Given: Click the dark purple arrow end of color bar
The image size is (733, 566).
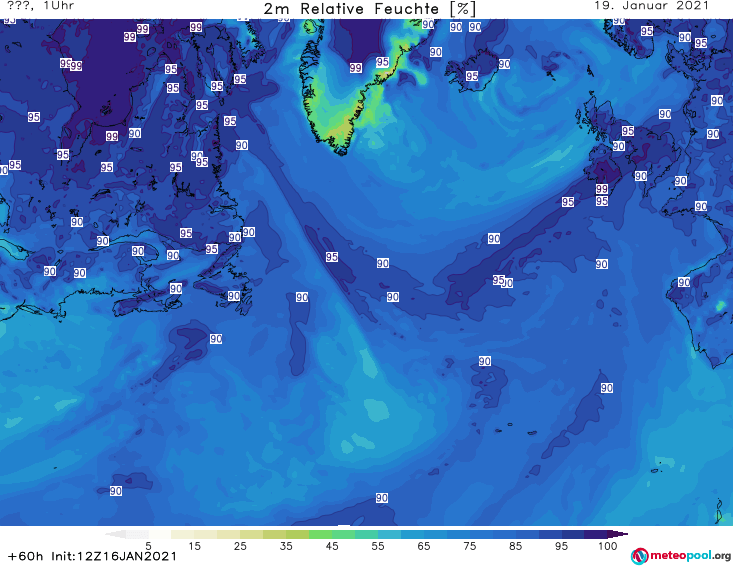Looking at the screenshot, I should pos(618,534).
